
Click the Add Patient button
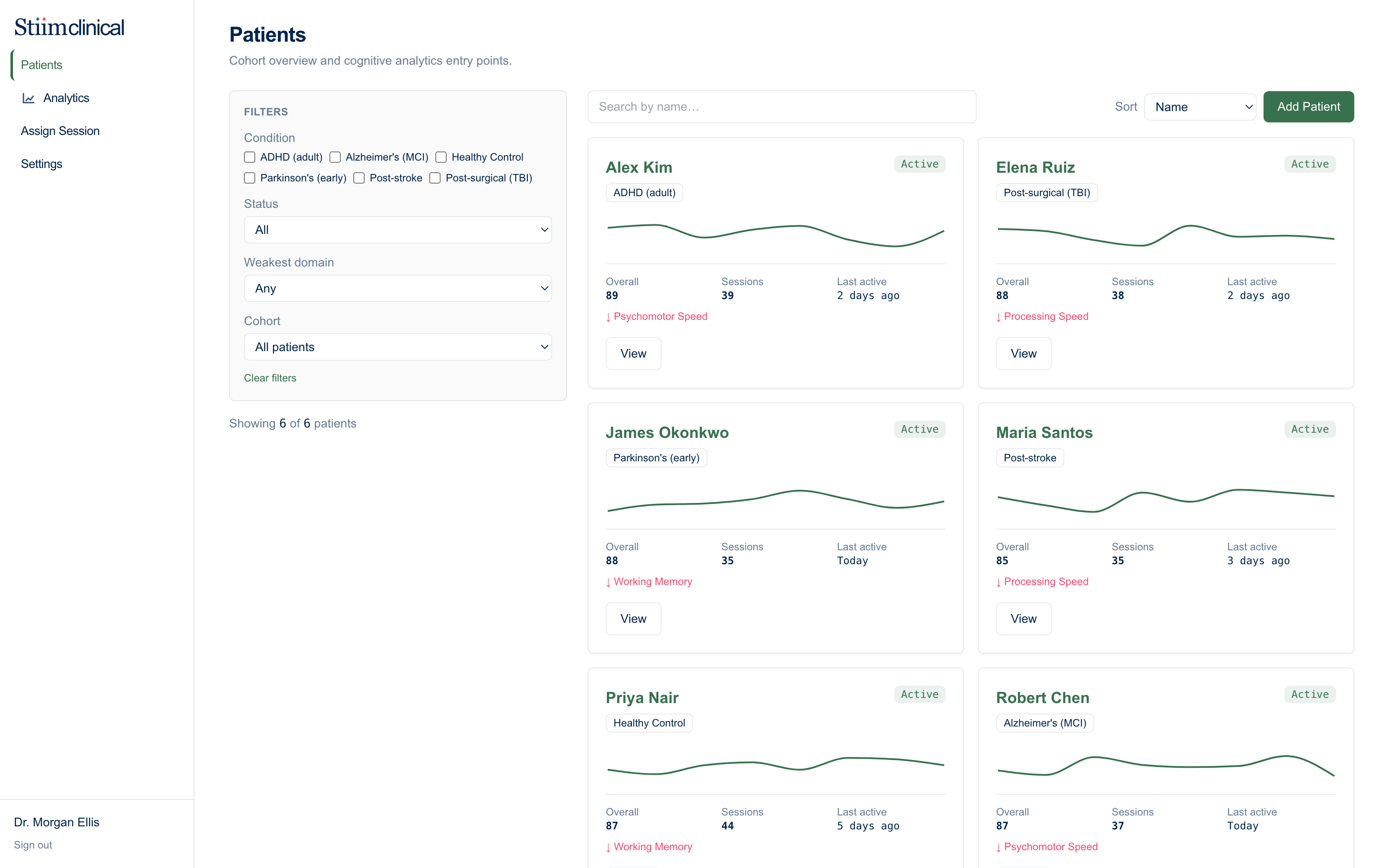coord(1308,107)
